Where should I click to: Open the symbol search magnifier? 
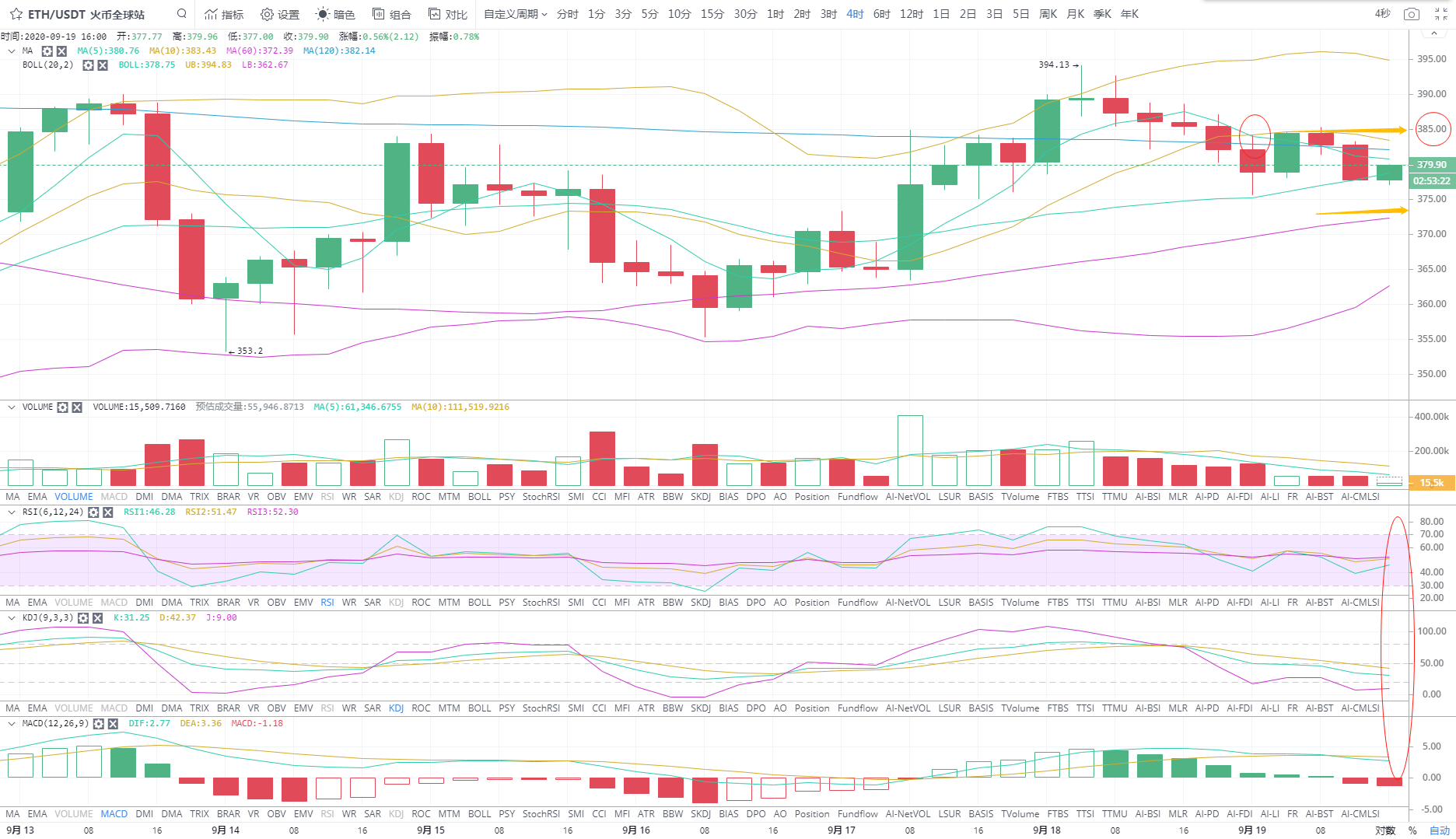pos(181,14)
